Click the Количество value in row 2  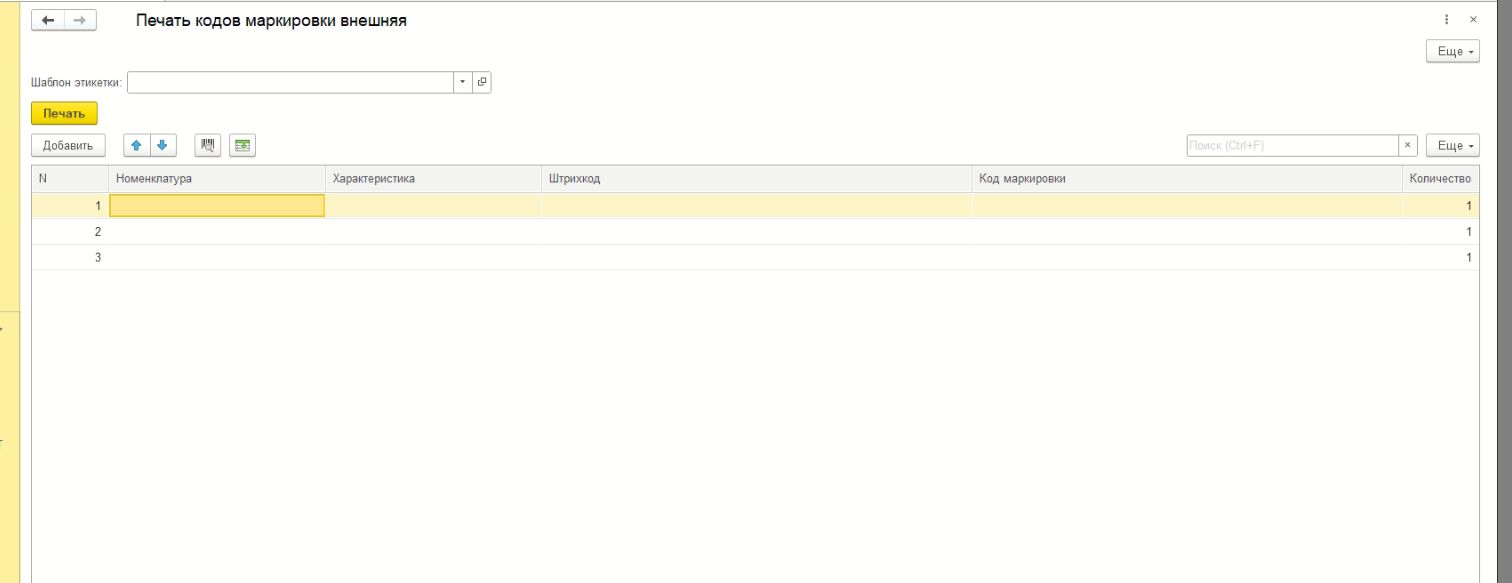pos(1440,231)
